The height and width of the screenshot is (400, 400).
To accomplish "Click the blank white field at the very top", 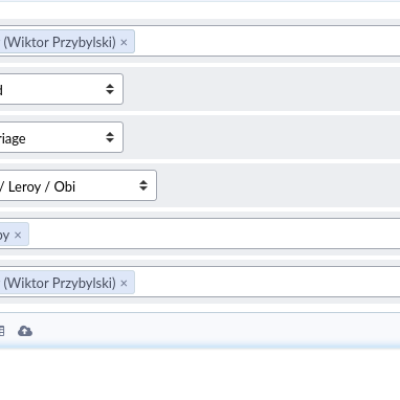I will click(200, 11).
